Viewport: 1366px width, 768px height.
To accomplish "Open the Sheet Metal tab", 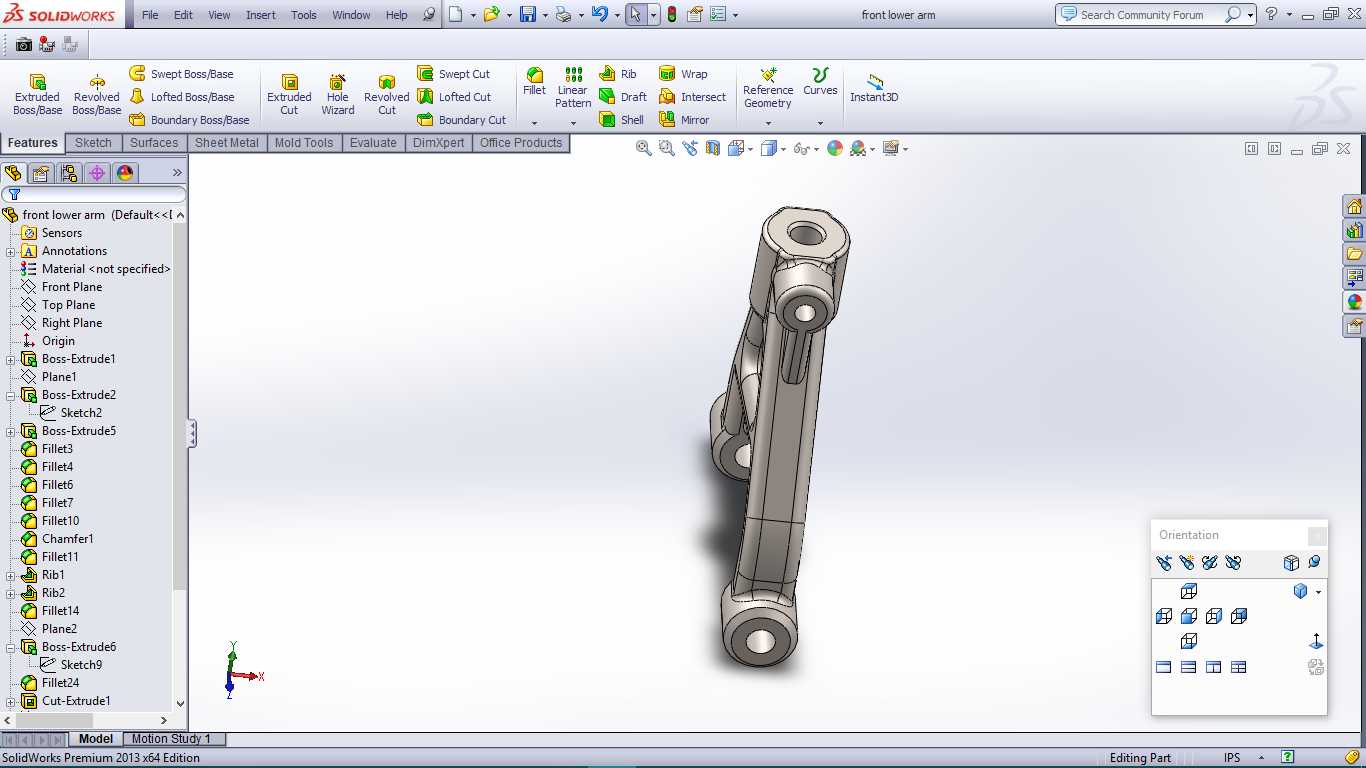I will point(227,143).
